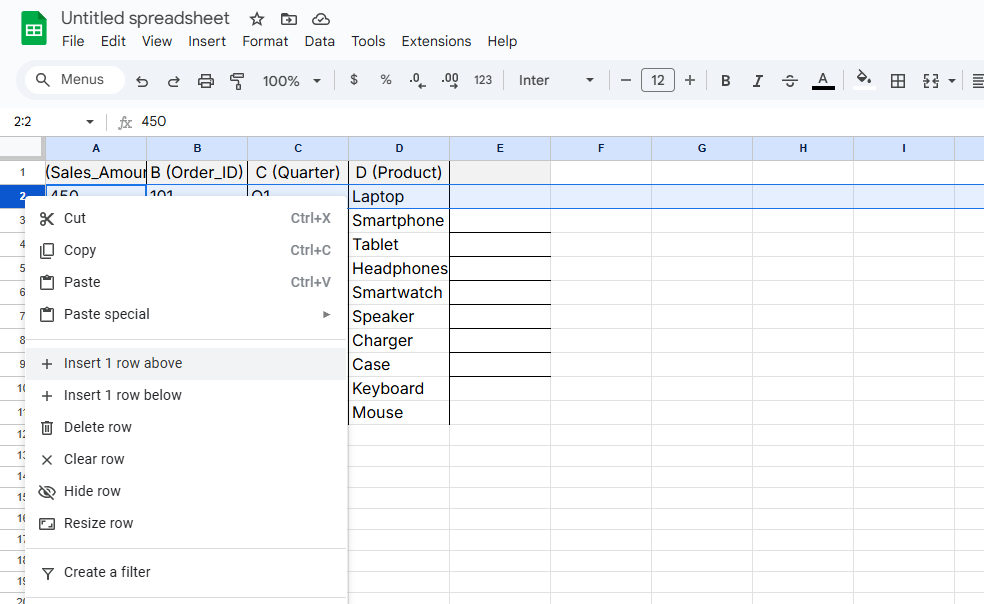Click the font size input field
Viewport: 984px width, 604px height.
pos(657,80)
